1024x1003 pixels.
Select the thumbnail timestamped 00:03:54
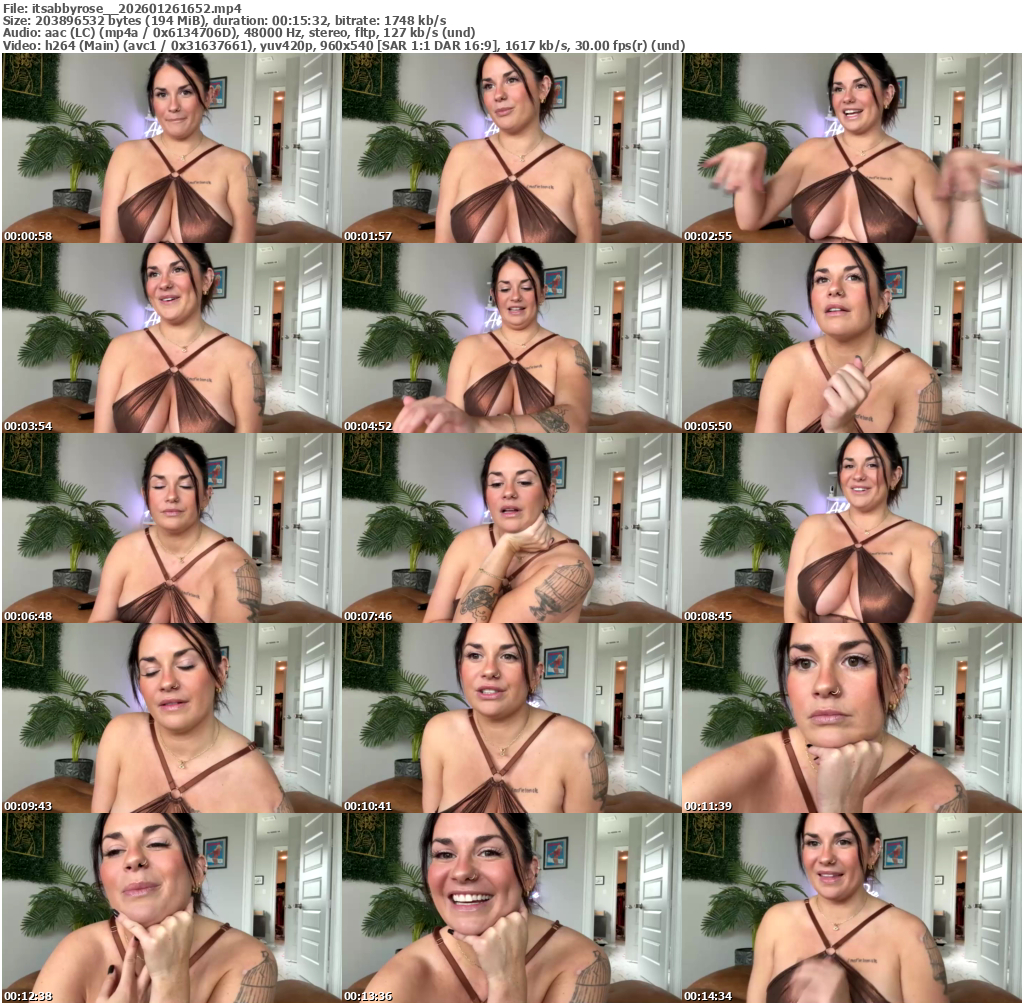(171, 338)
